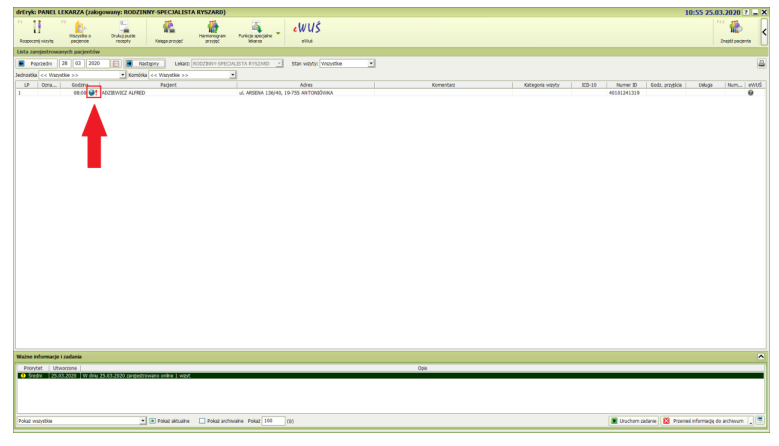Click Uruchom zadanie button

click(x=635, y=421)
